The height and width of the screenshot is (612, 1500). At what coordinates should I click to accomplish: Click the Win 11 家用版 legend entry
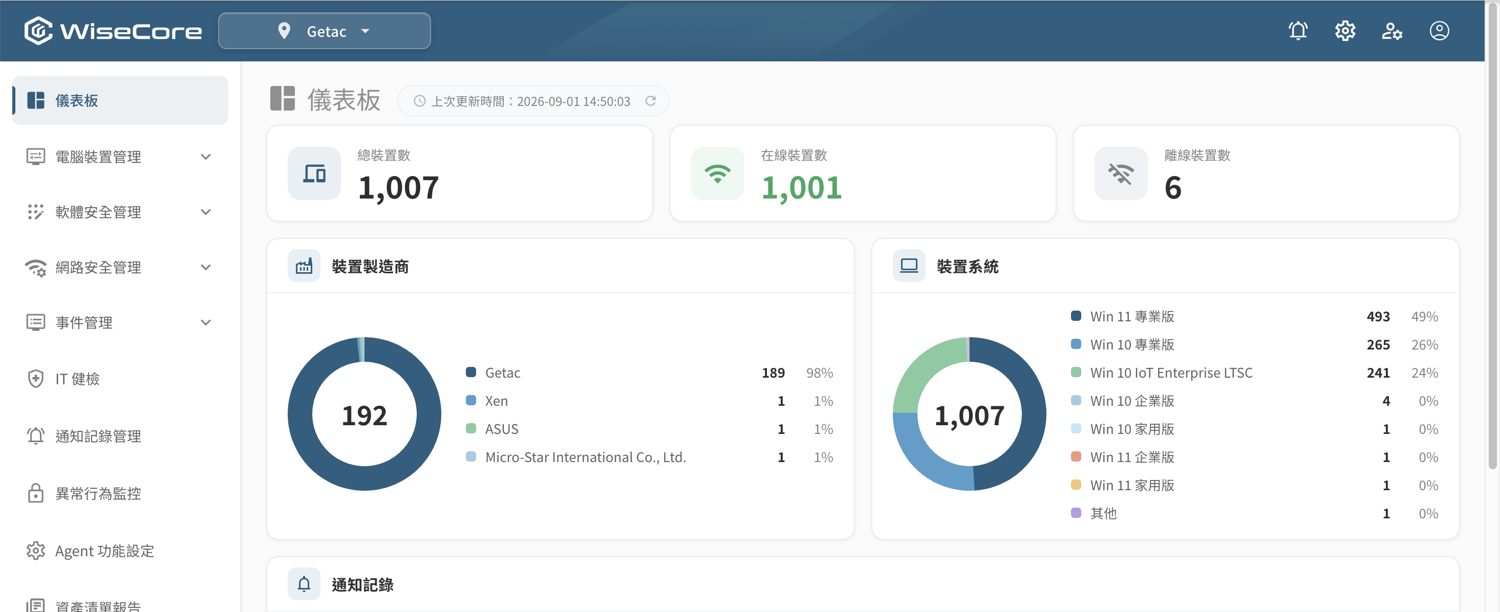[1254, 485]
